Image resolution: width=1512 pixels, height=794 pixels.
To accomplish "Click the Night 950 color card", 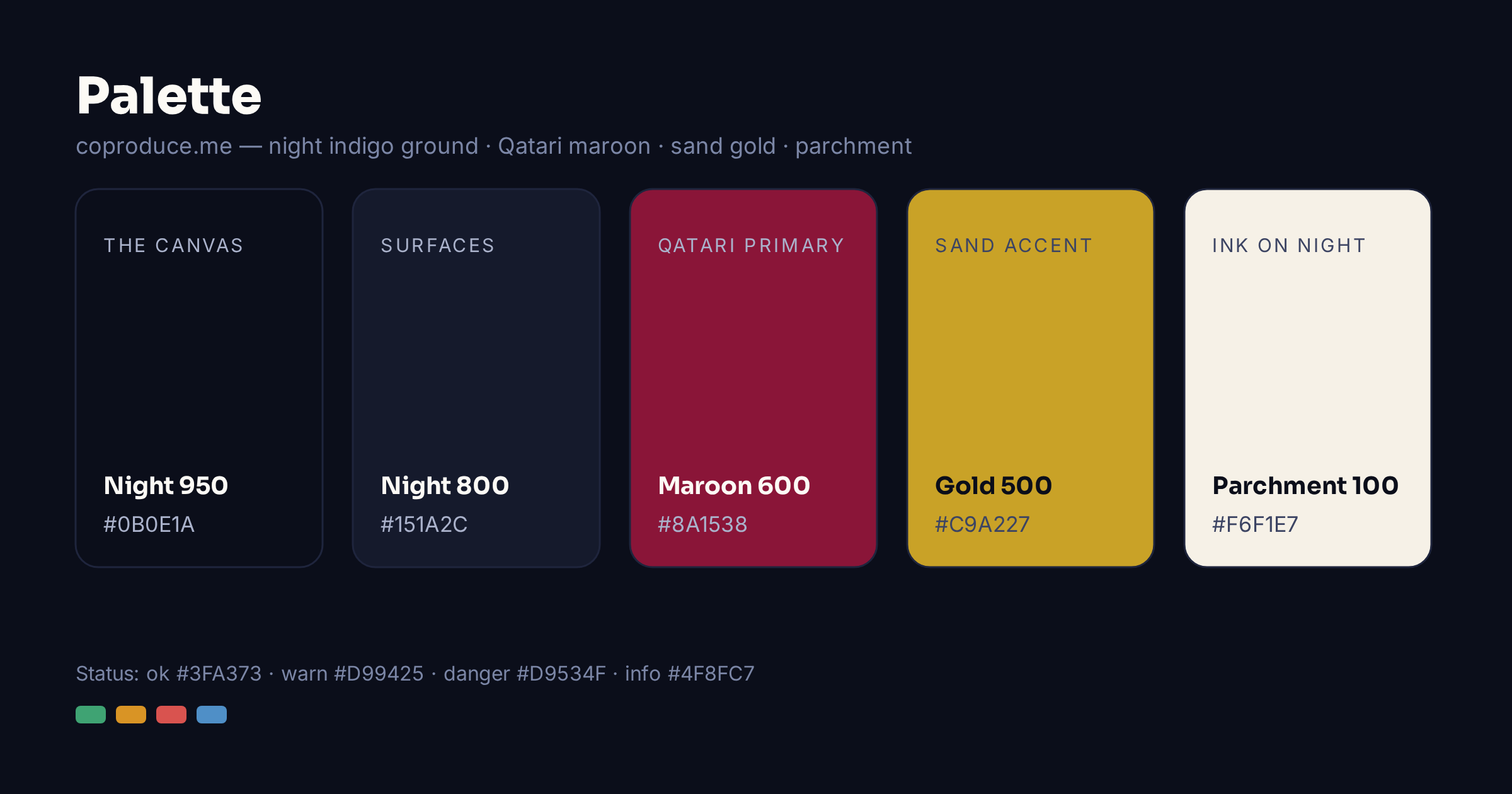I will click(199, 378).
